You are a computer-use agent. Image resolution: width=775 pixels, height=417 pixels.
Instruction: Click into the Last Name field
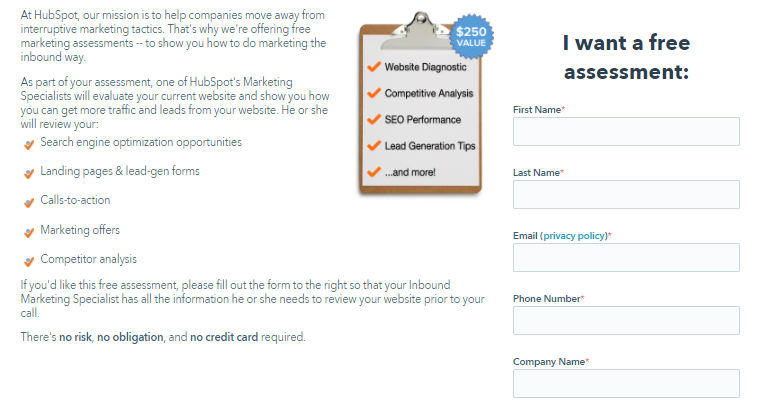[626, 195]
